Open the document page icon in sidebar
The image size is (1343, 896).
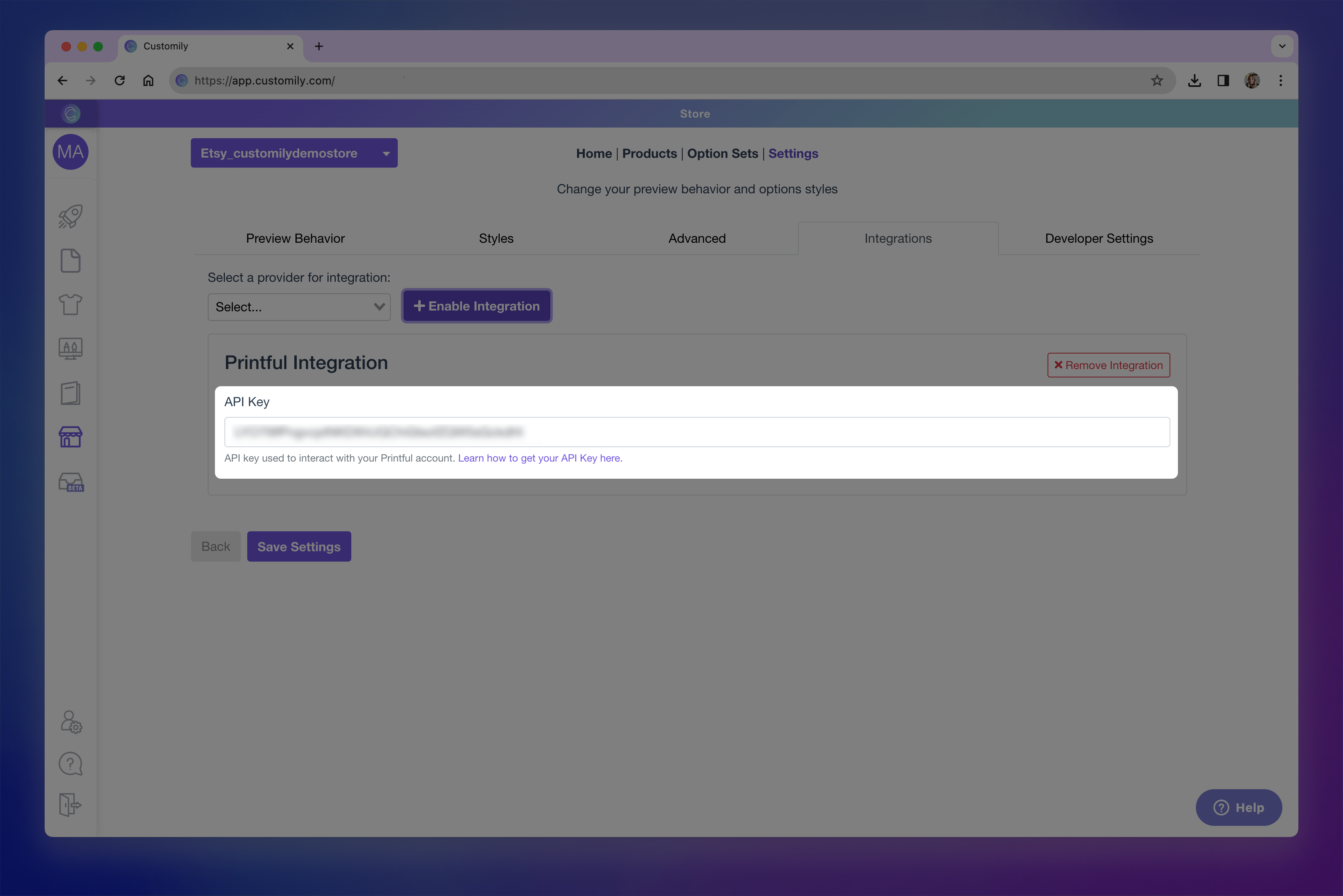click(70, 261)
